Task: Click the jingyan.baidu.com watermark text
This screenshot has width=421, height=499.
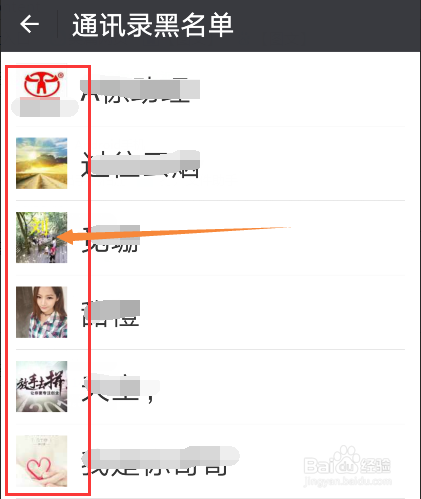Action: 348,481
